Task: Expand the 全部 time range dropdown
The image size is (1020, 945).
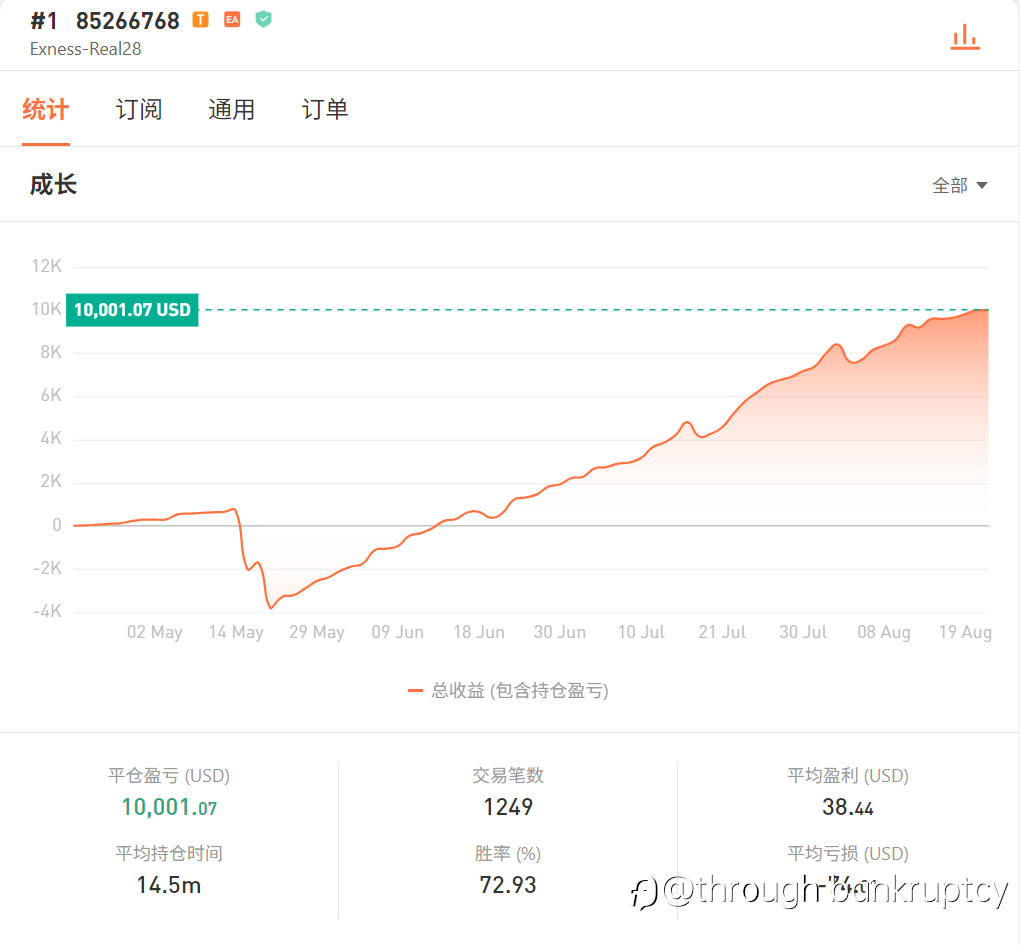Action: pos(960,186)
